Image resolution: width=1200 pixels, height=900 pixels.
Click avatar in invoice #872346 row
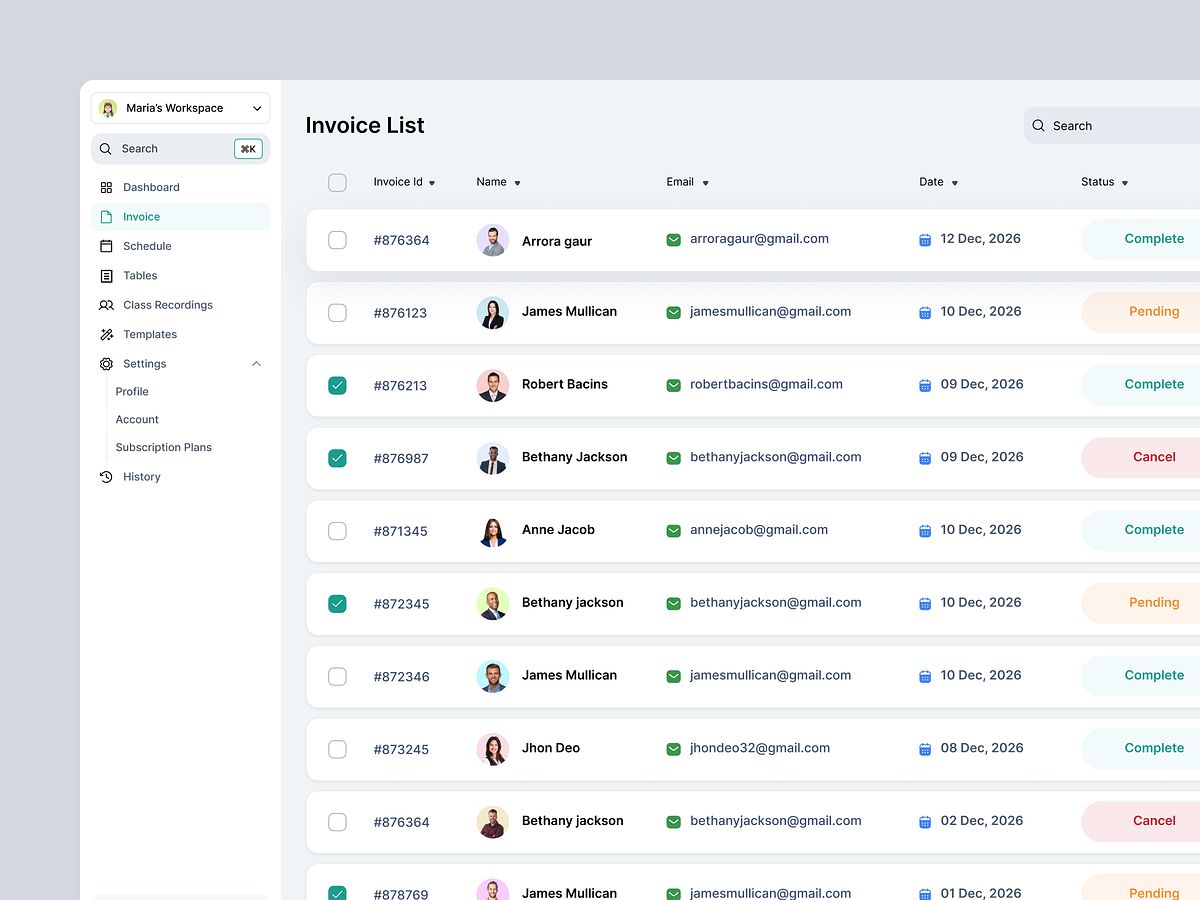[493, 676]
